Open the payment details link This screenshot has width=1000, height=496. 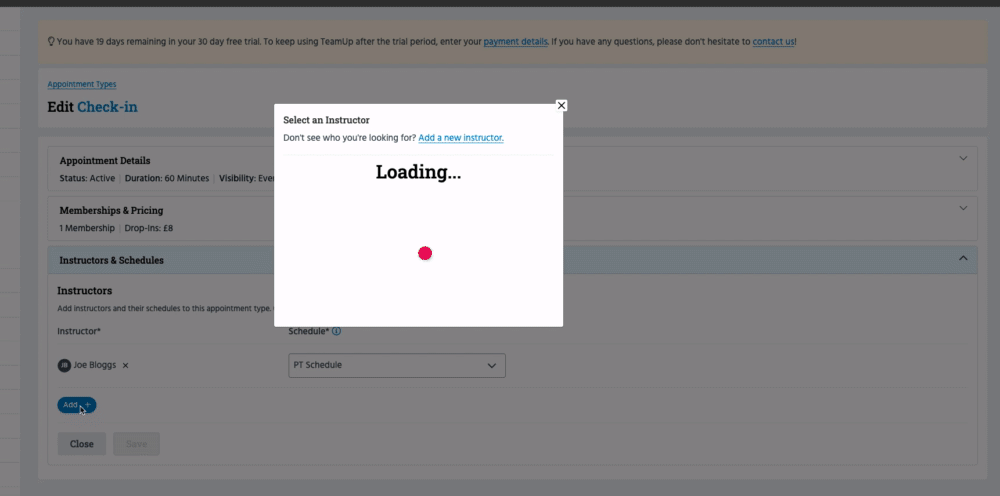515,42
